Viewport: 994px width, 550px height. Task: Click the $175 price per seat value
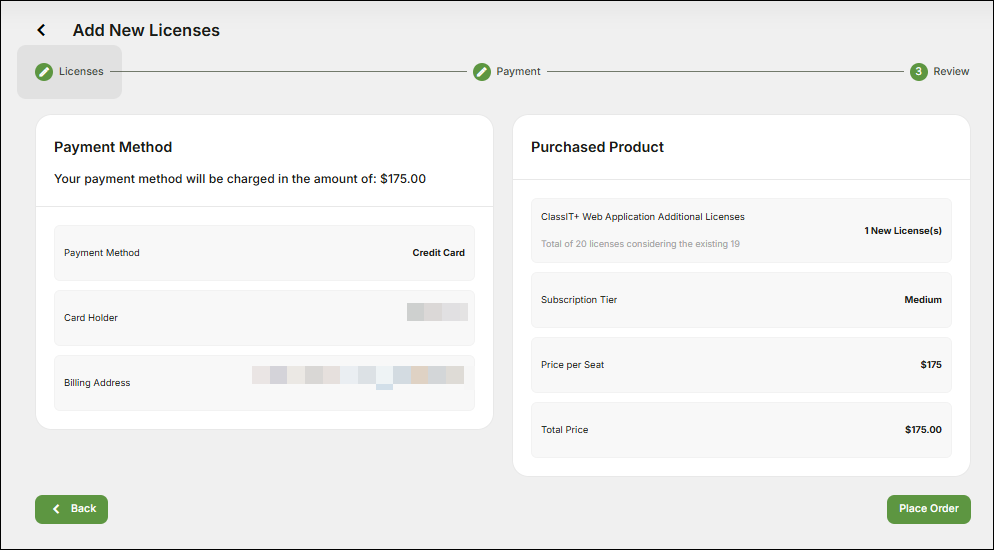[931, 365]
